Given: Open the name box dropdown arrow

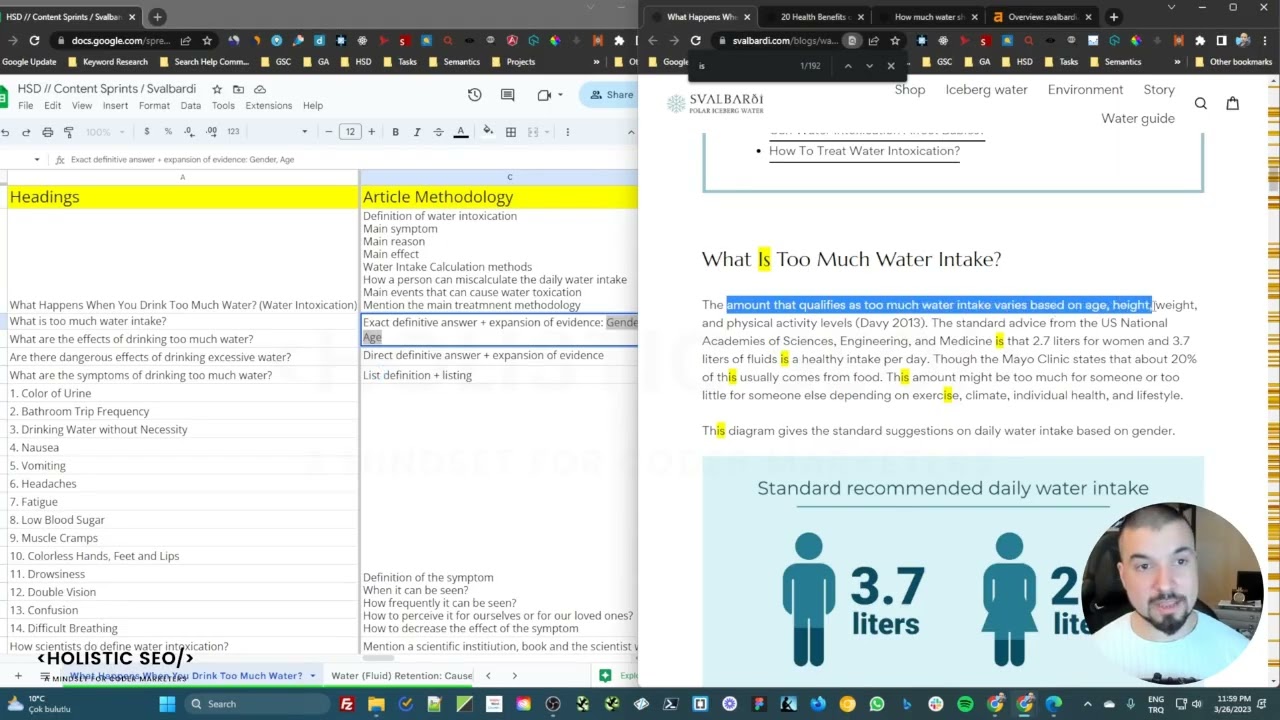Looking at the screenshot, I should tap(37, 159).
